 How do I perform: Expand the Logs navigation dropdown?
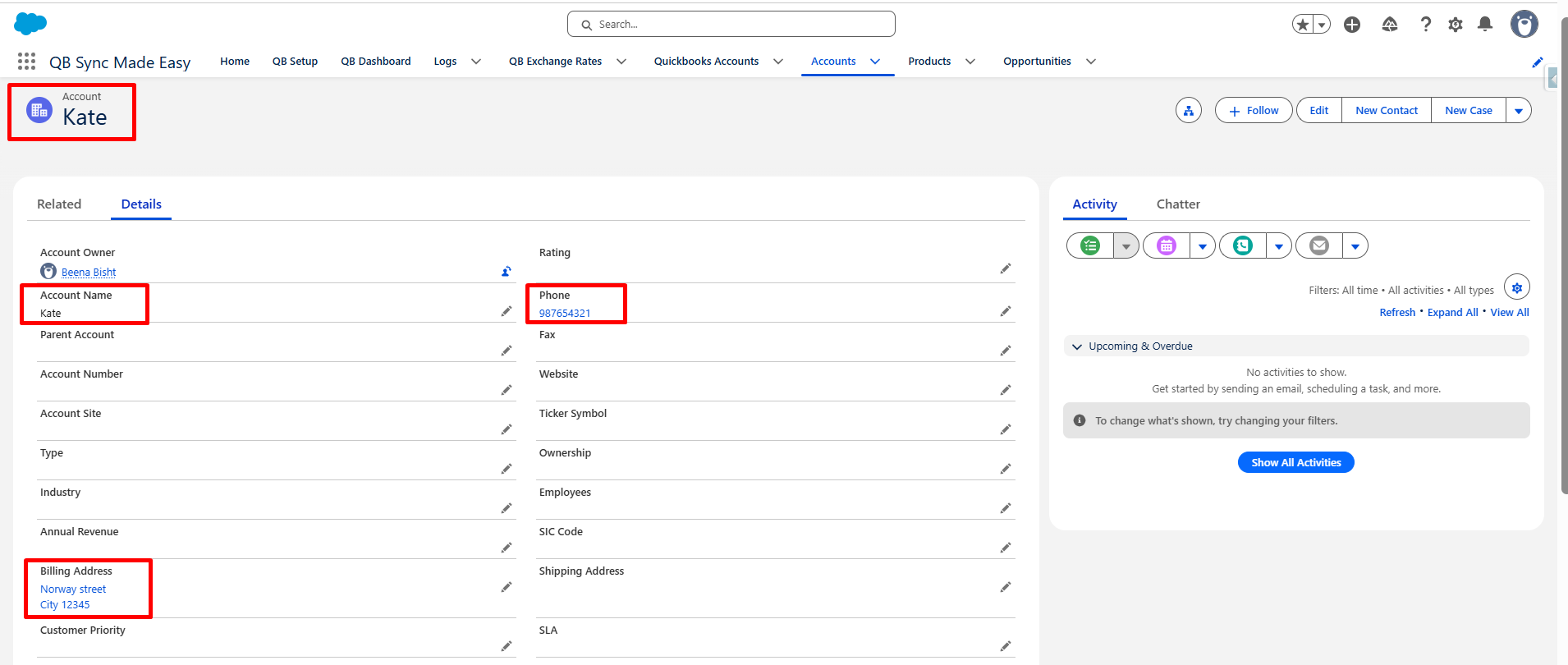(x=476, y=62)
